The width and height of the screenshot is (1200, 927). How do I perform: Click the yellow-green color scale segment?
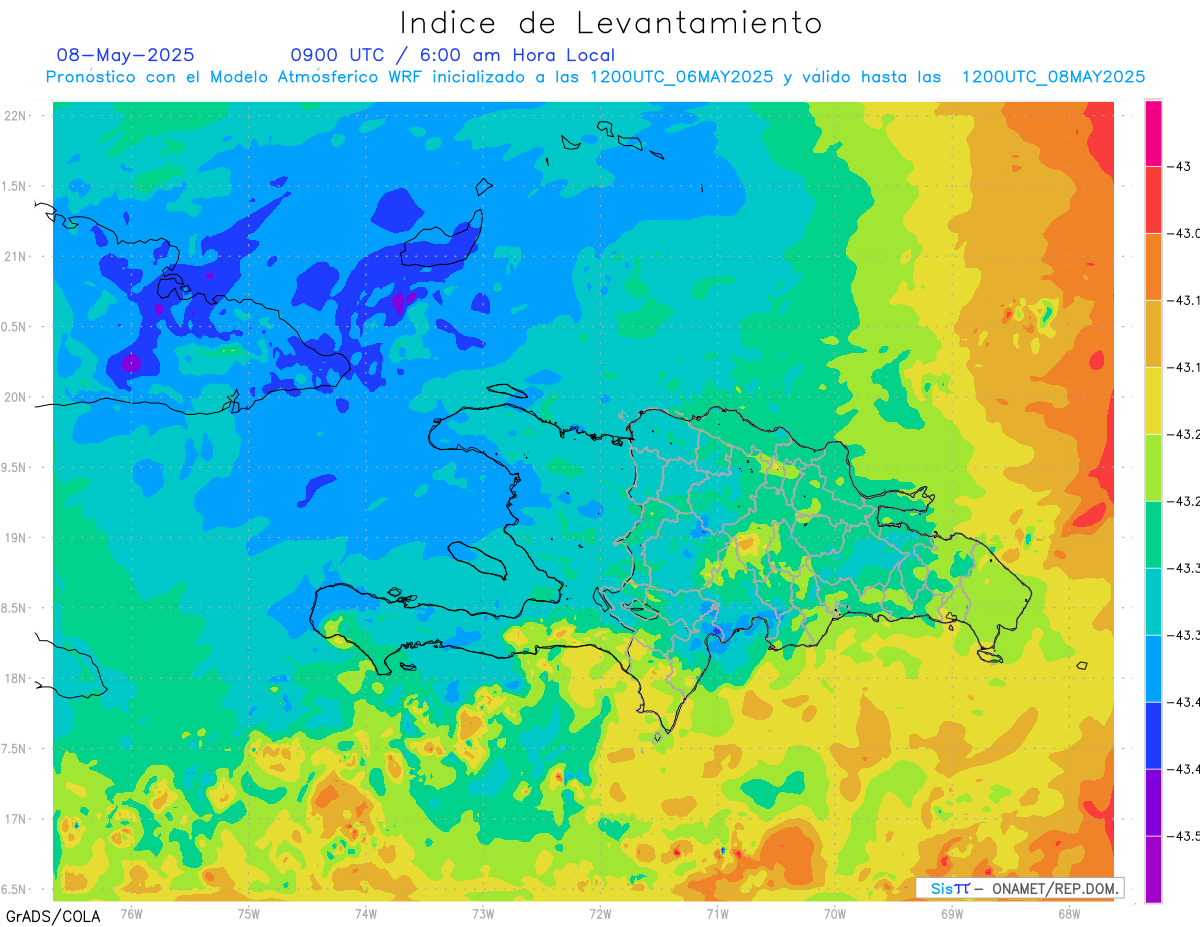(x=1153, y=468)
